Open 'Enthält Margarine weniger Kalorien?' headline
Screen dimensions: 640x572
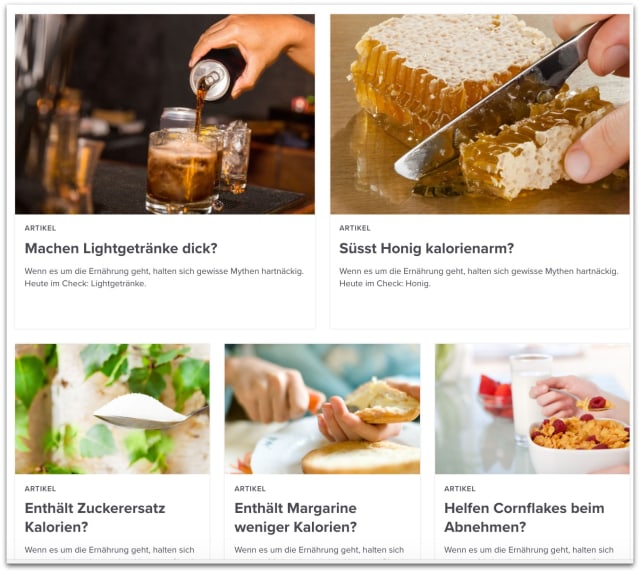pos(296,517)
